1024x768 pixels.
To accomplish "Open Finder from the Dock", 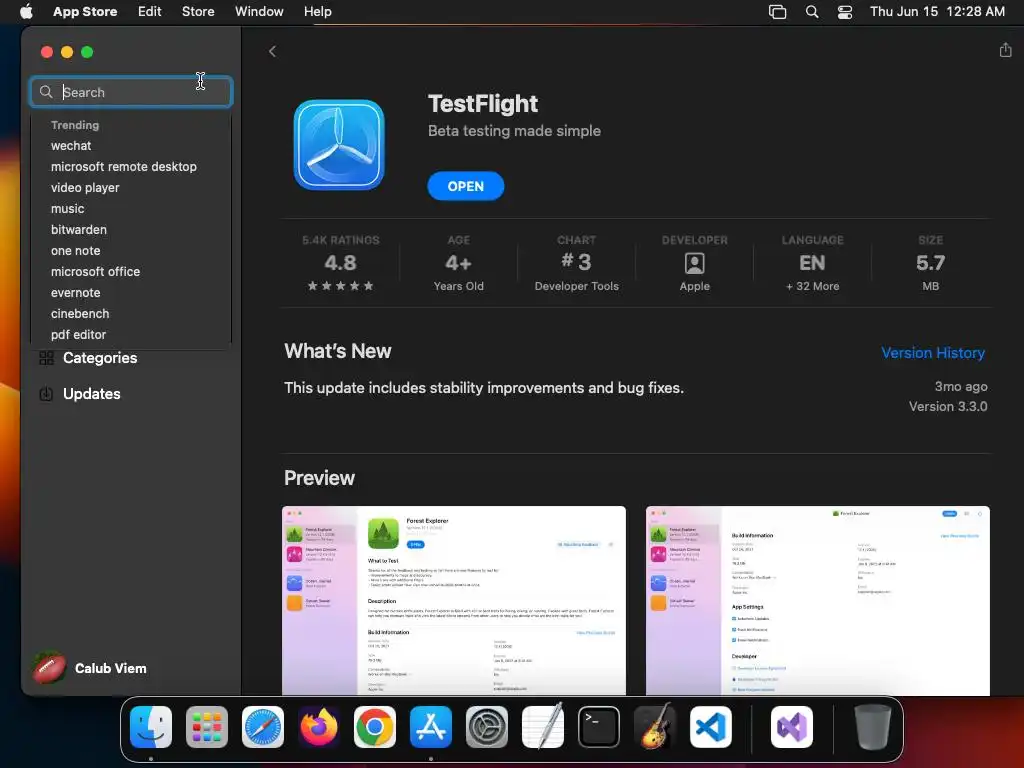I will (151, 727).
